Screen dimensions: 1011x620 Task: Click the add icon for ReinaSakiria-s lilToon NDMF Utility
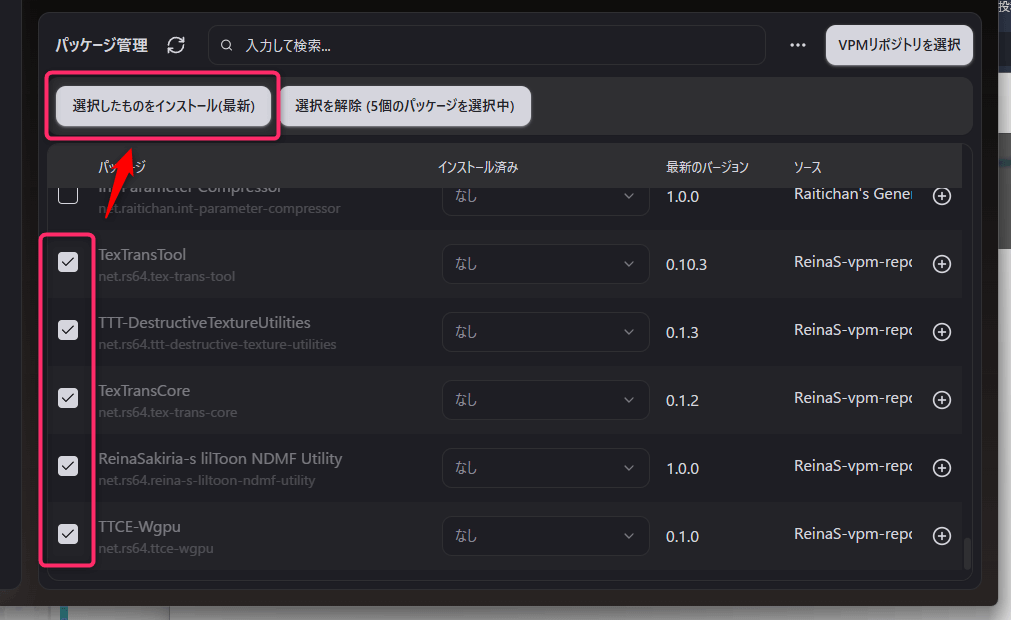pos(942,468)
